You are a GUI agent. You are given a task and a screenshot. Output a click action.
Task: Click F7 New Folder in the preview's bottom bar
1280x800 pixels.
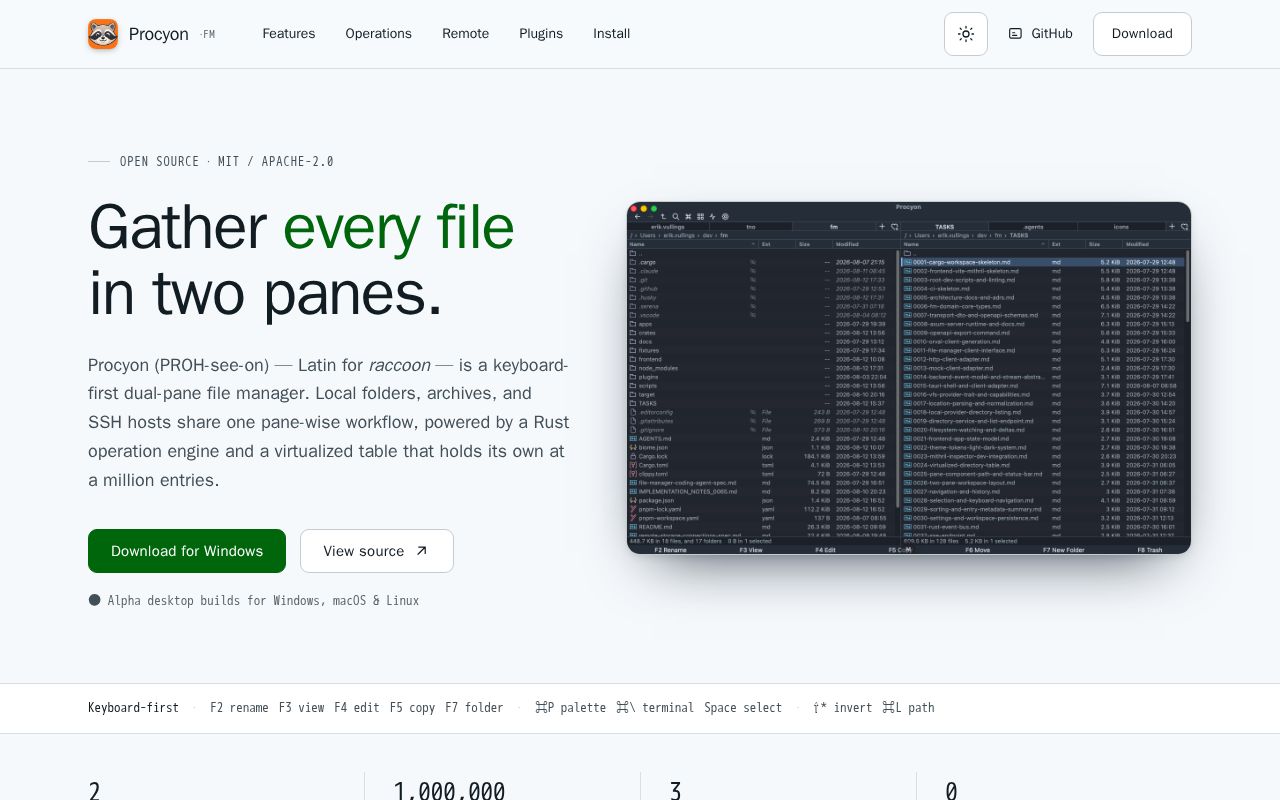(x=1063, y=550)
